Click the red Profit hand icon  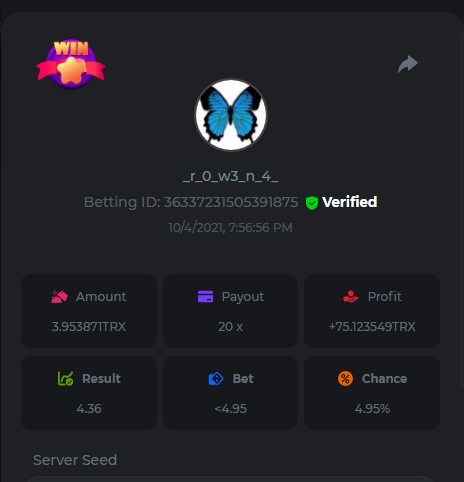(351, 296)
